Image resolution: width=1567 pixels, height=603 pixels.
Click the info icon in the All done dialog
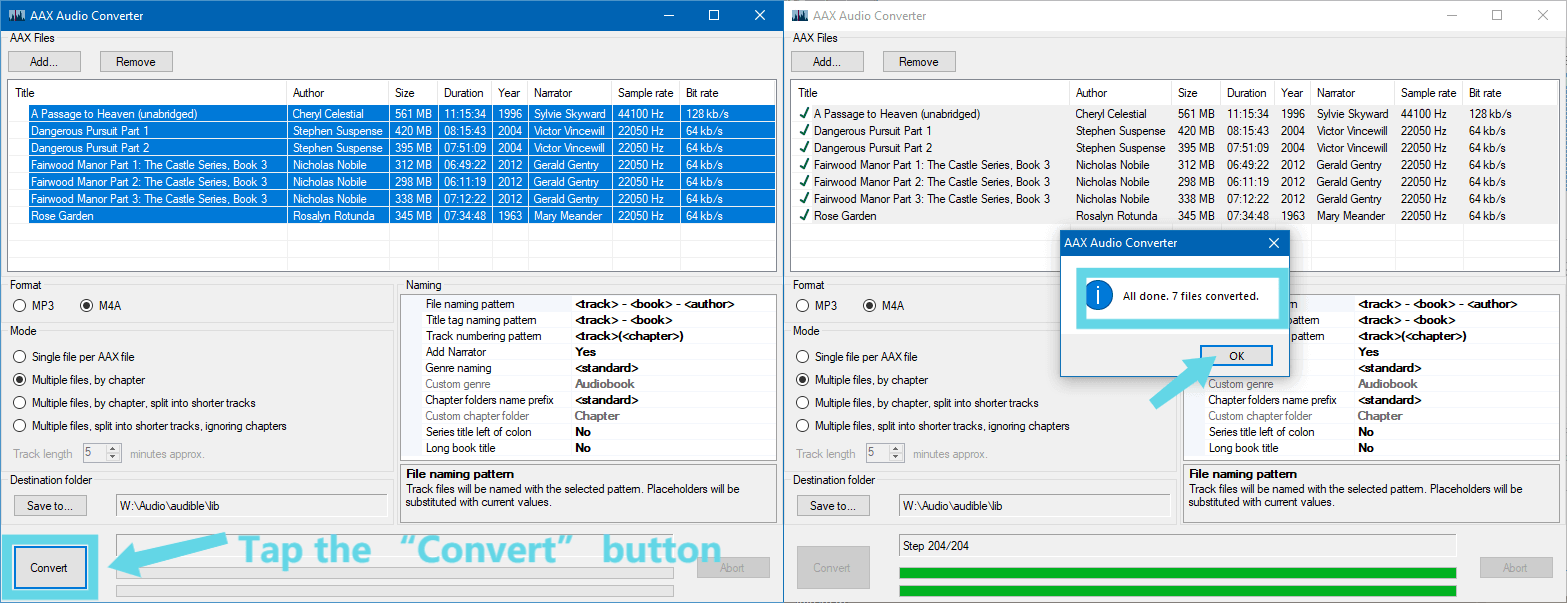pyautogui.click(x=1099, y=295)
